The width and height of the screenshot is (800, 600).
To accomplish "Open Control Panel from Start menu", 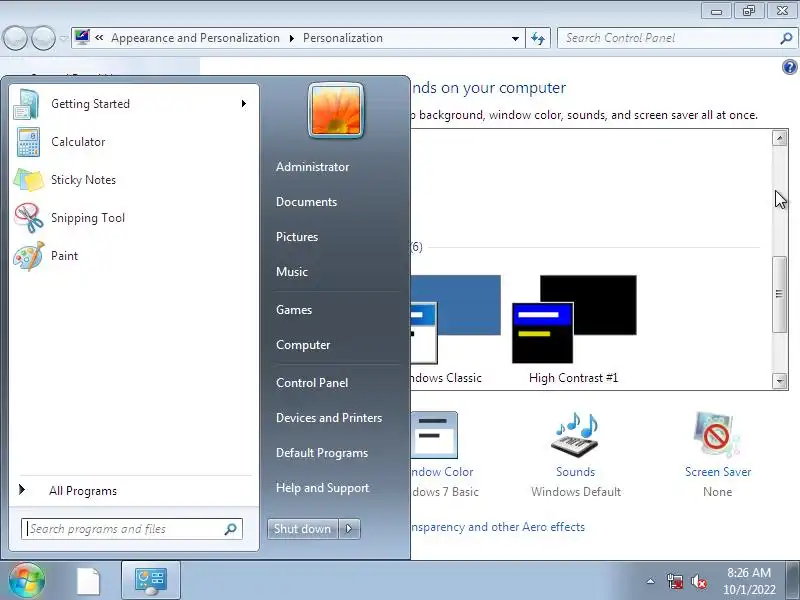I will [312, 383].
